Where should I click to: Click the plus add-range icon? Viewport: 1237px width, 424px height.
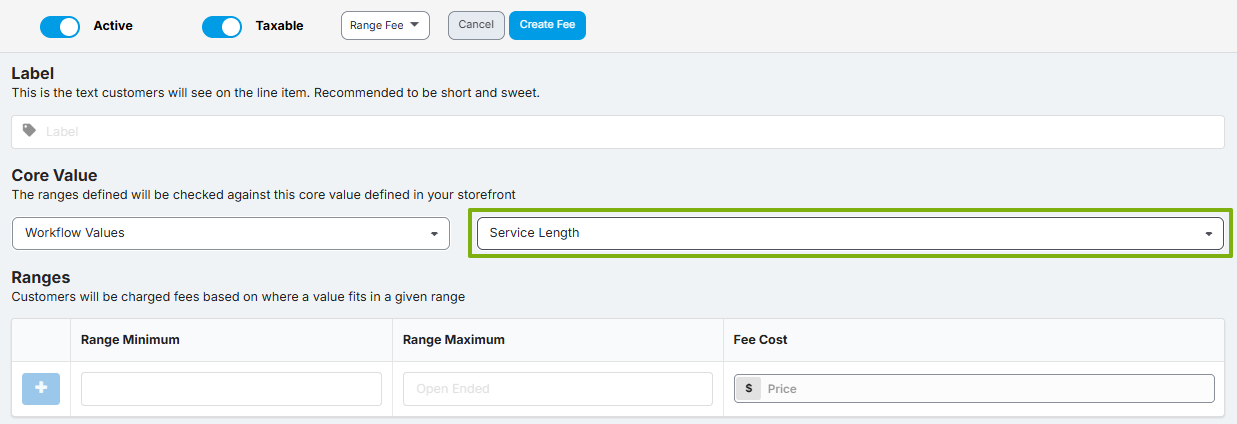pos(41,389)
